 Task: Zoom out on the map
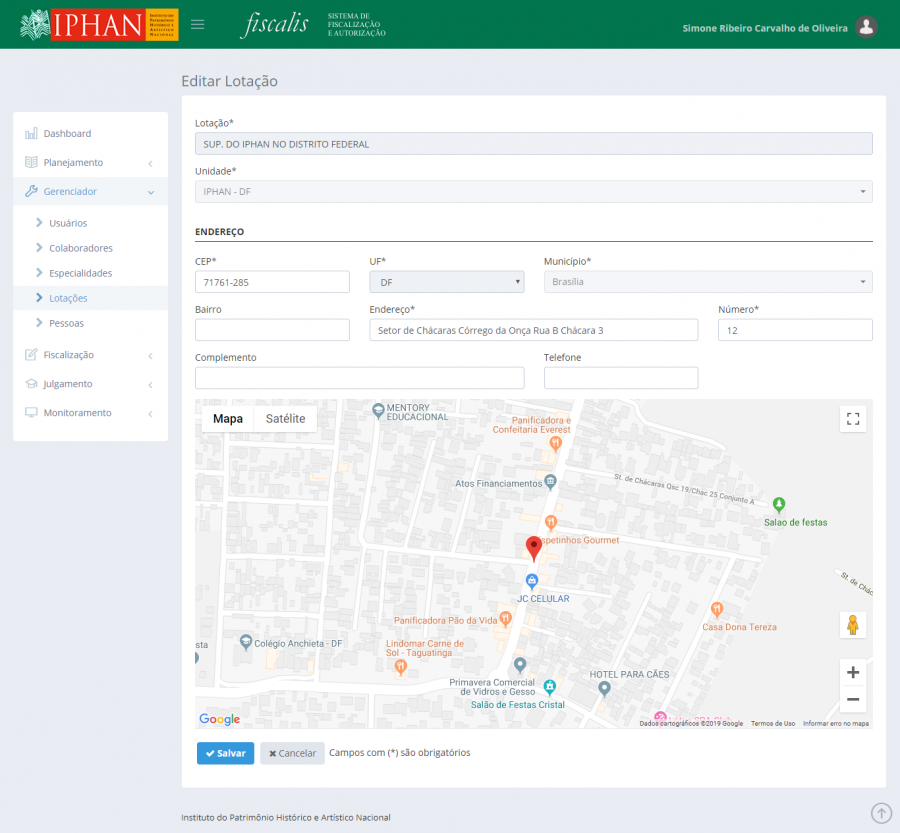pos(853,700)
